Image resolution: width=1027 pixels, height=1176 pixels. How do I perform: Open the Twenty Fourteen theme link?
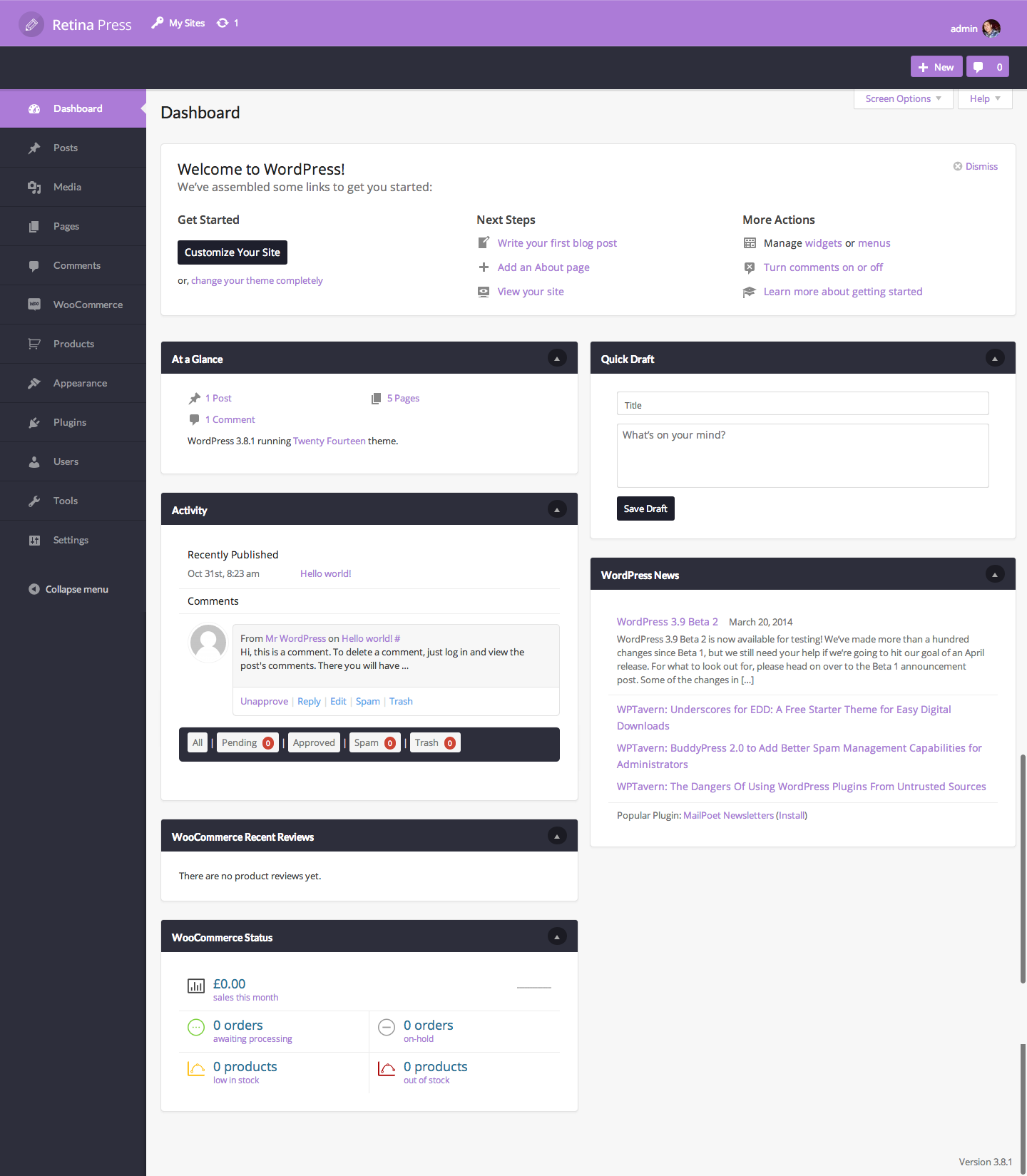(329, 441)
